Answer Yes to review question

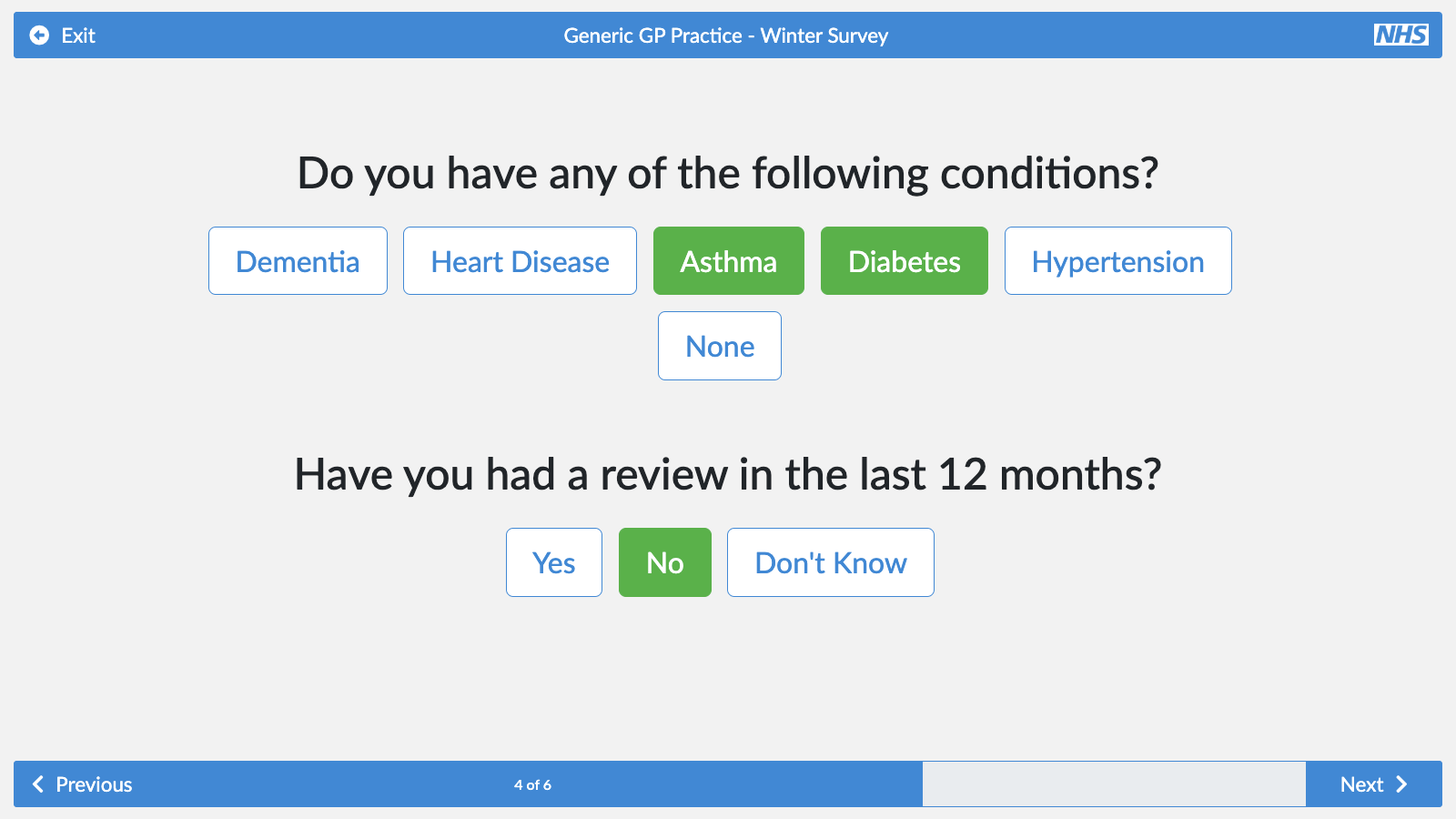(x=553, y=562)
